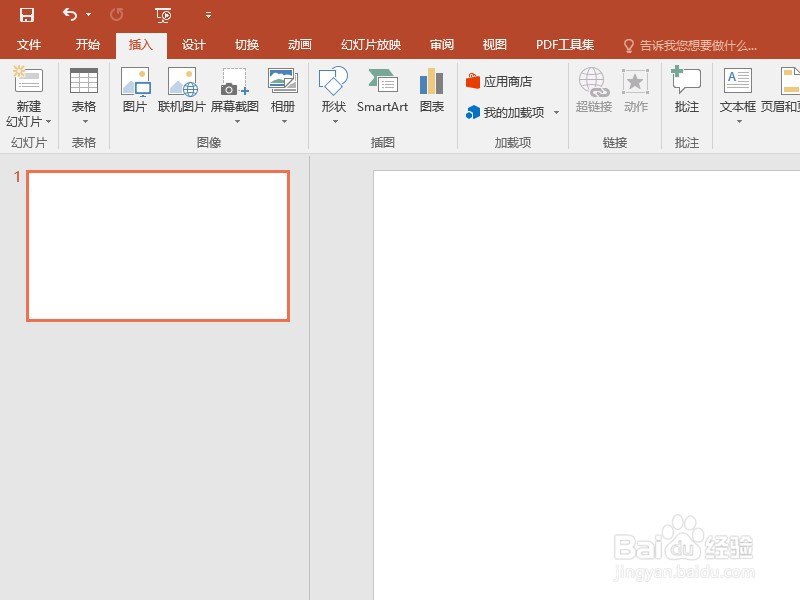Screen dimensions: 800x600
Task: Click the 屏幕截图 camera icon
Action: pos(235,82)
